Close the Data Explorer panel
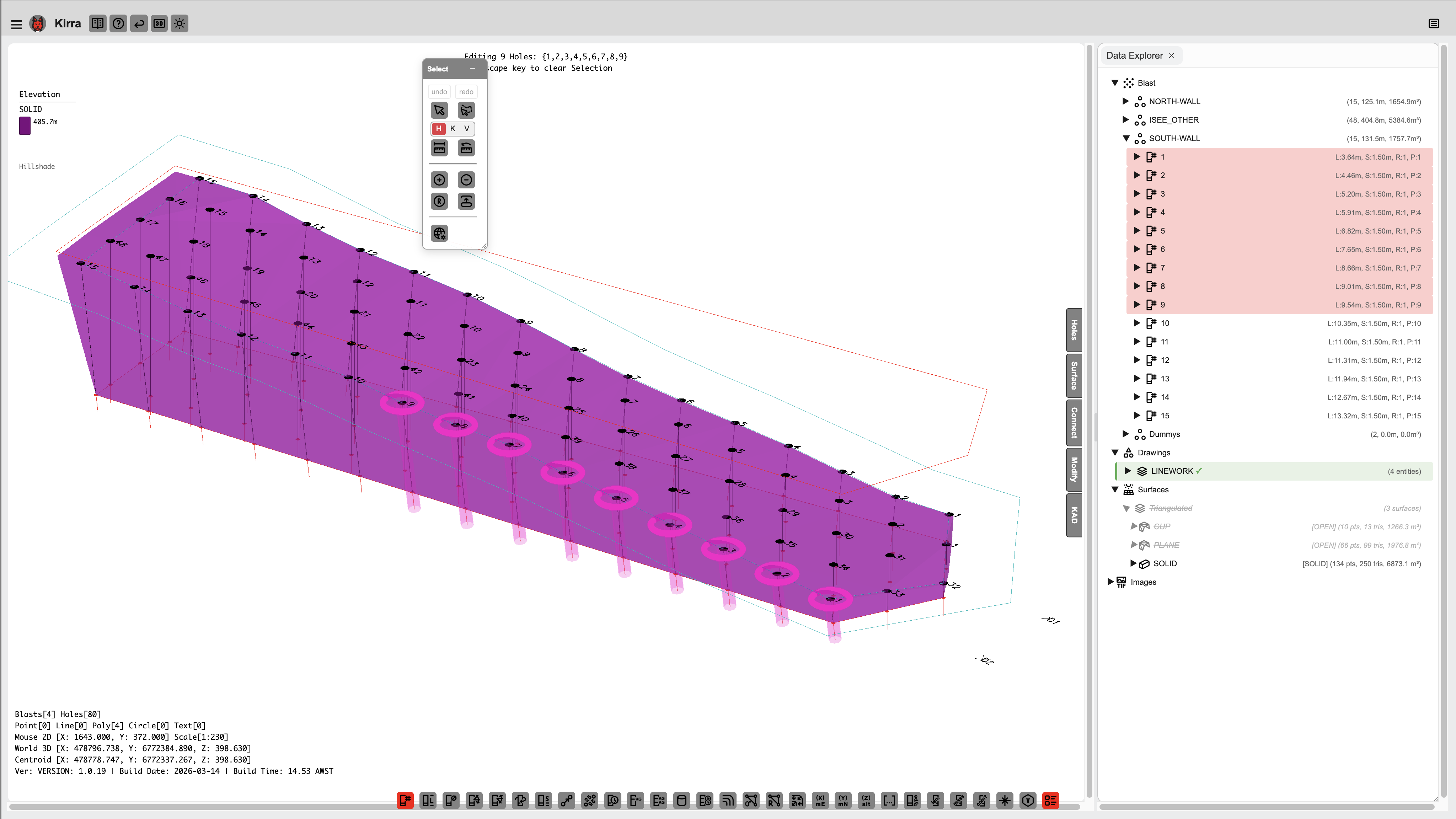Viewport: 1456px width, 819px height. click(1172, 55)
